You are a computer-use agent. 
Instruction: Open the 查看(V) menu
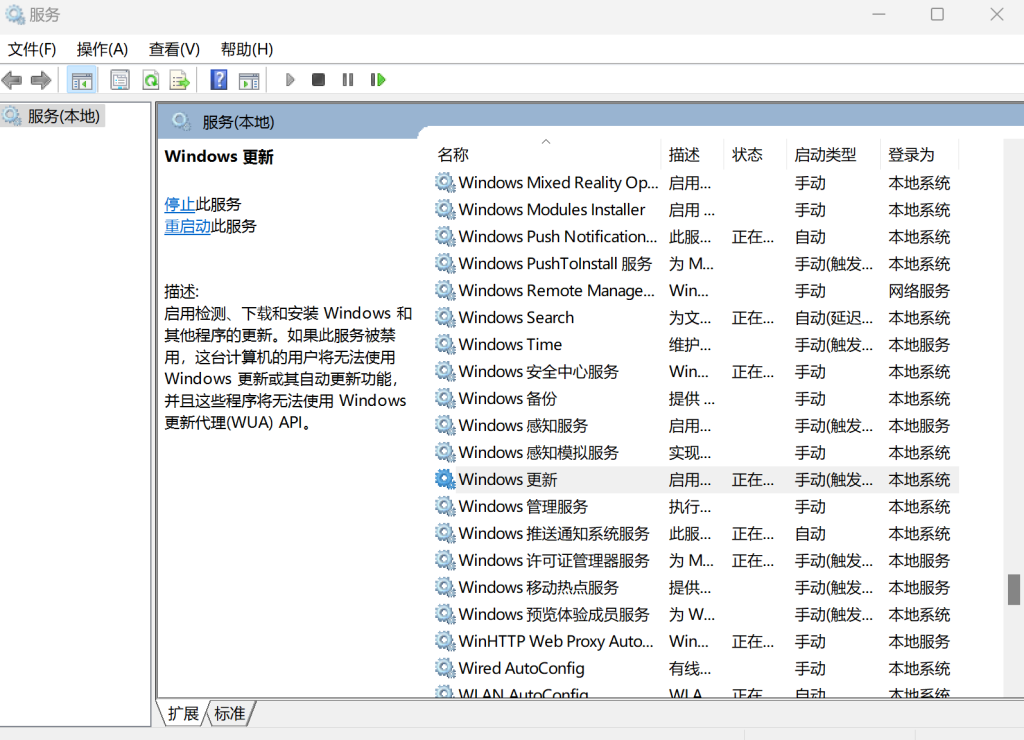[174, 49]
